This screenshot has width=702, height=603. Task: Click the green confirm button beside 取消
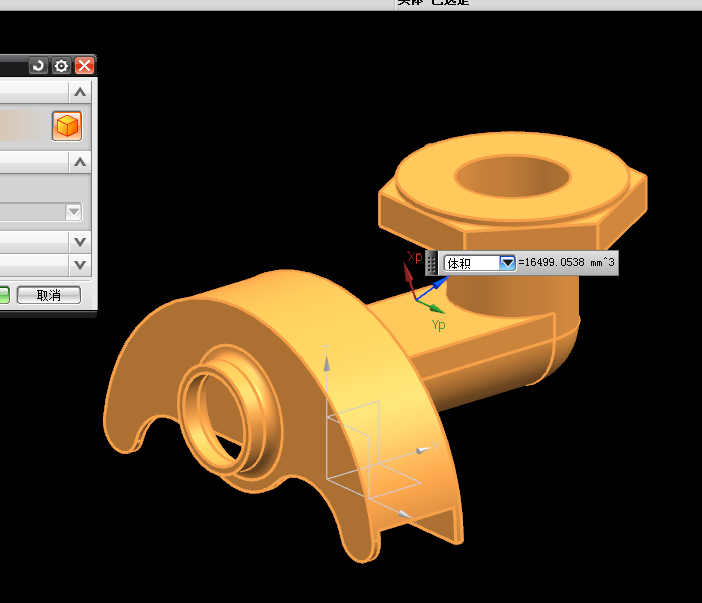coord(4,295)
